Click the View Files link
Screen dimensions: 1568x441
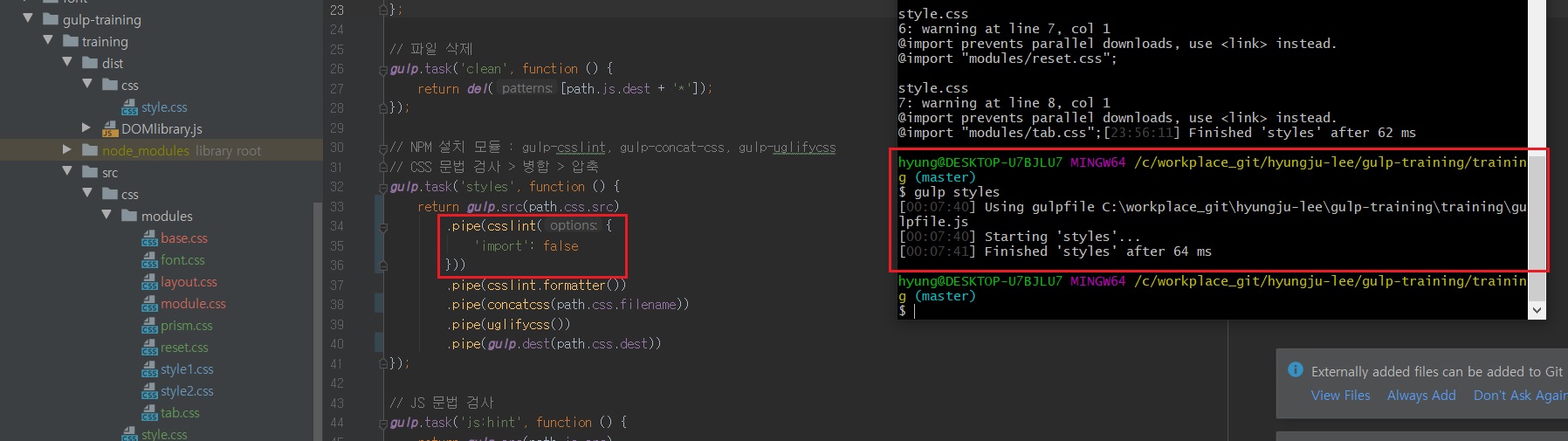pos(1340,396)
